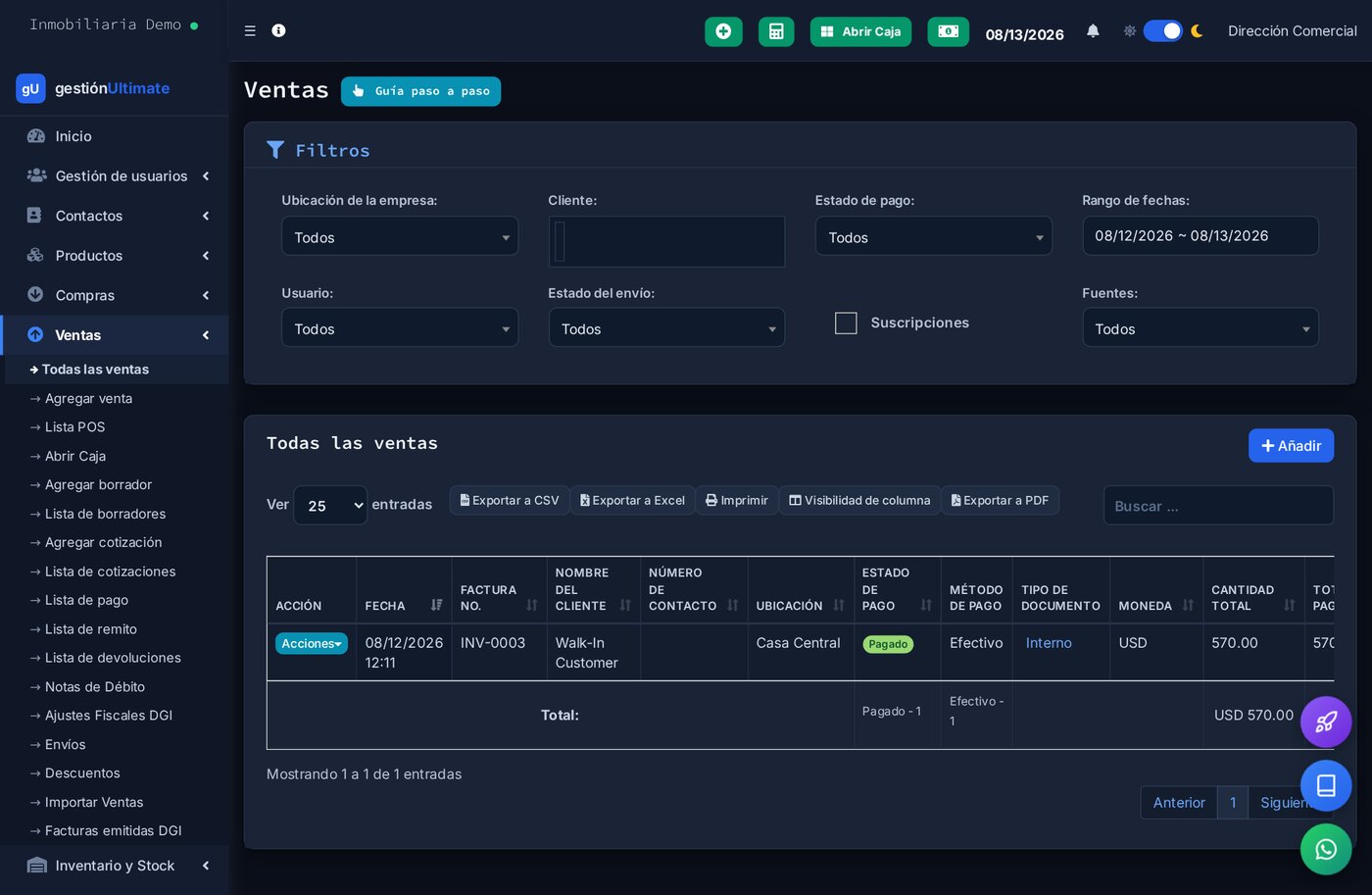Sort by Factura No. column sort icon
Viewport: 1372px width, 895px height.
point(531,605)
